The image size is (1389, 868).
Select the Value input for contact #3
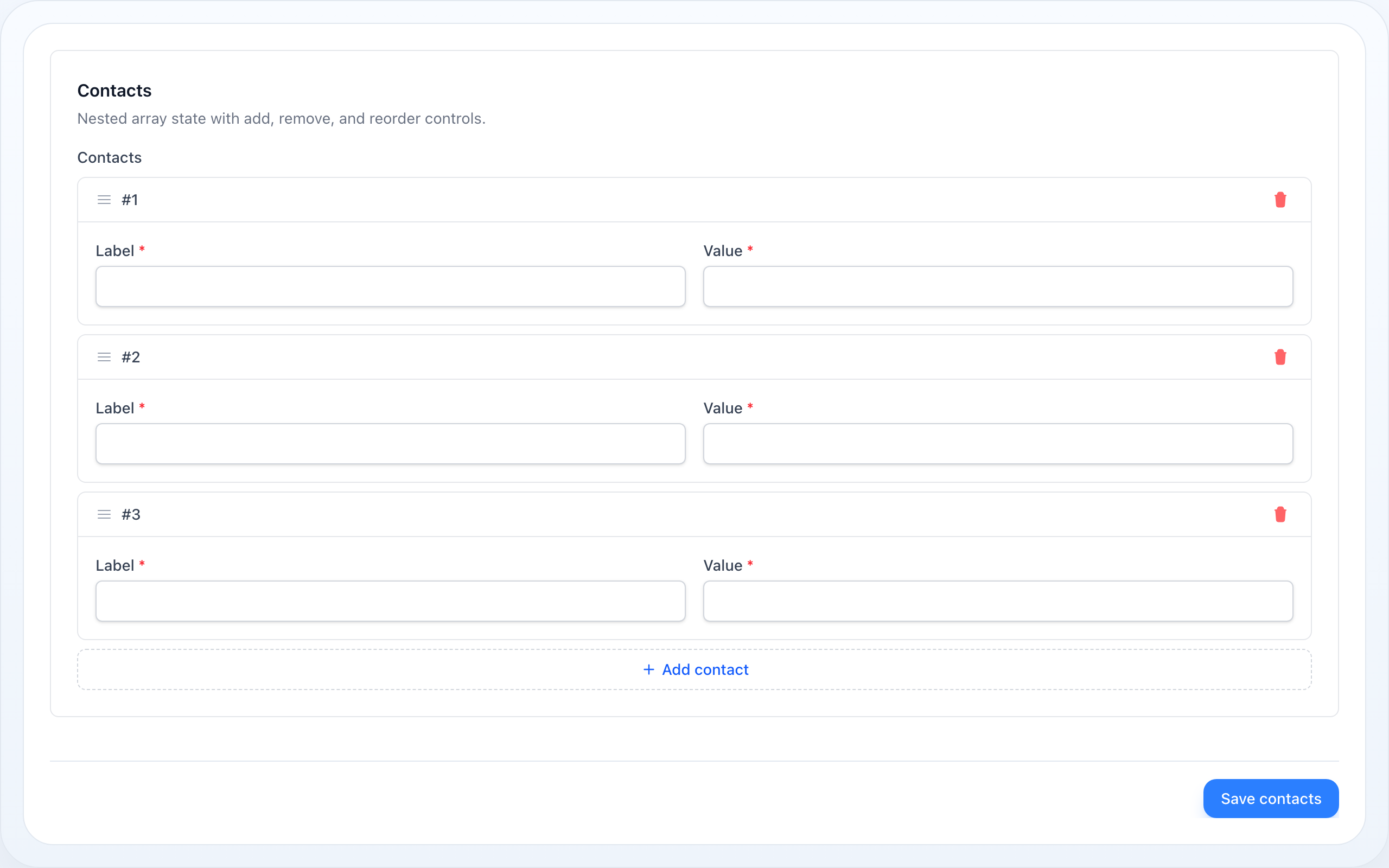click(x=998, y=601)
